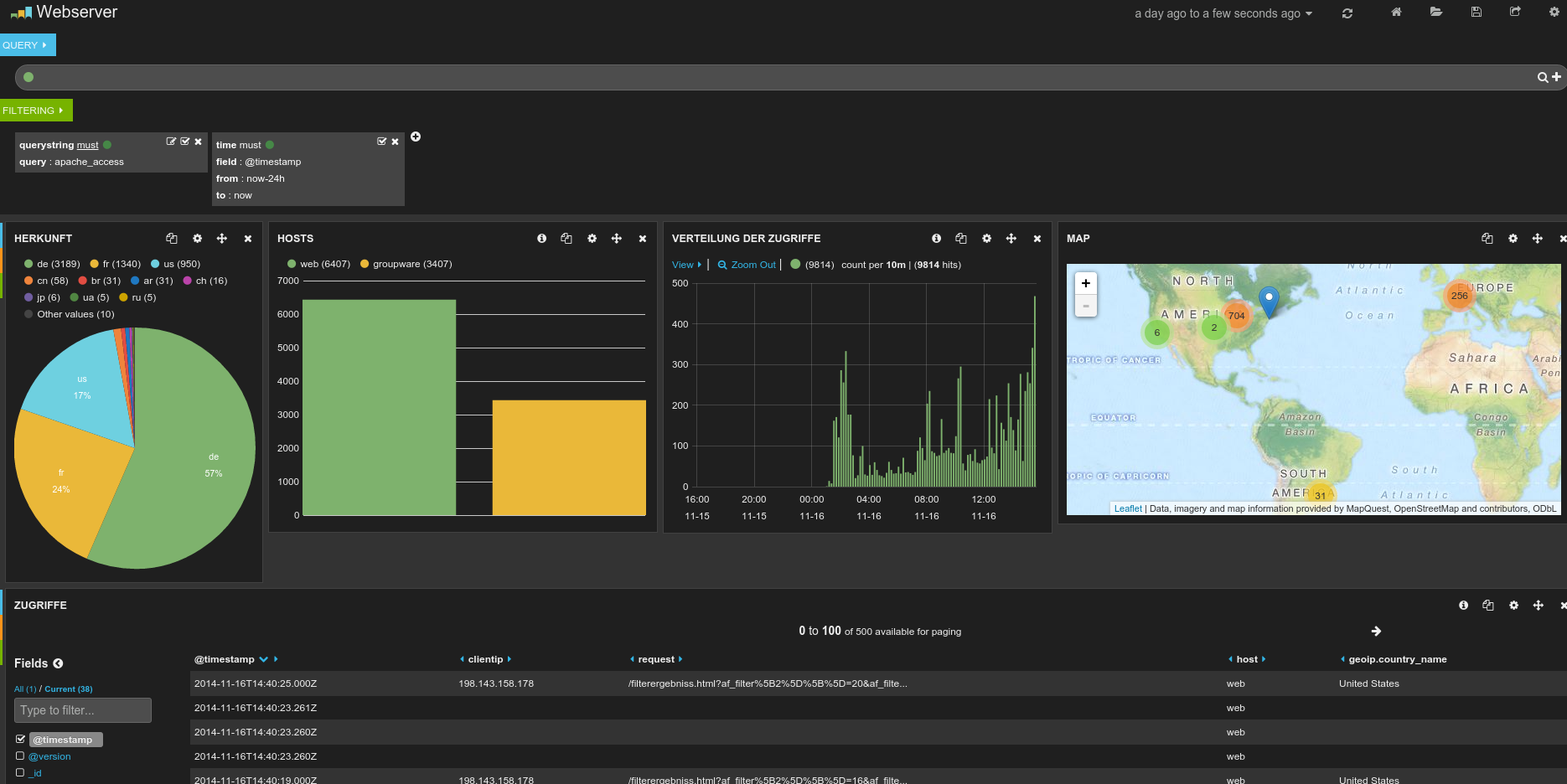Configure the ZUGRIFFE panel with its gear
Screen dimensions: 1567x784
[x=1514, y=606]
